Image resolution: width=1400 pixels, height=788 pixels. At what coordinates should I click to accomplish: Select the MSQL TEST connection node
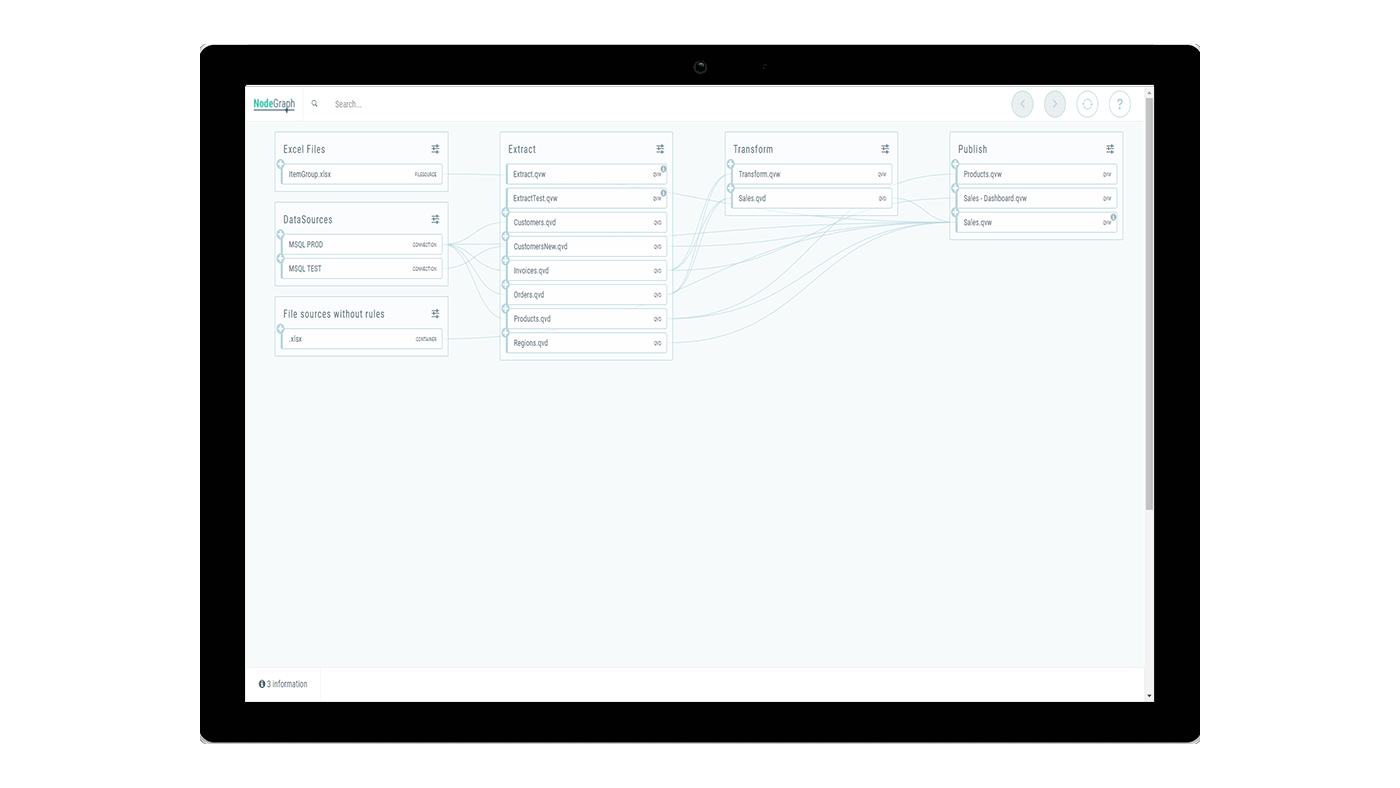click(x=361, y=268)
